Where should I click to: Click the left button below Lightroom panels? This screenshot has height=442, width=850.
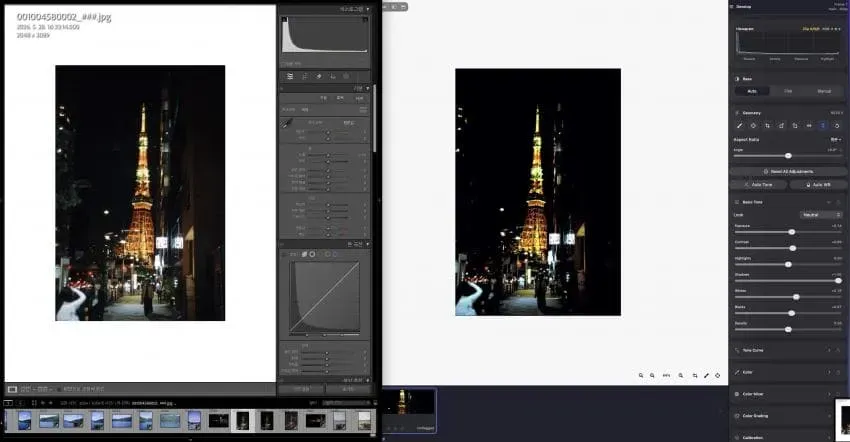301,389
